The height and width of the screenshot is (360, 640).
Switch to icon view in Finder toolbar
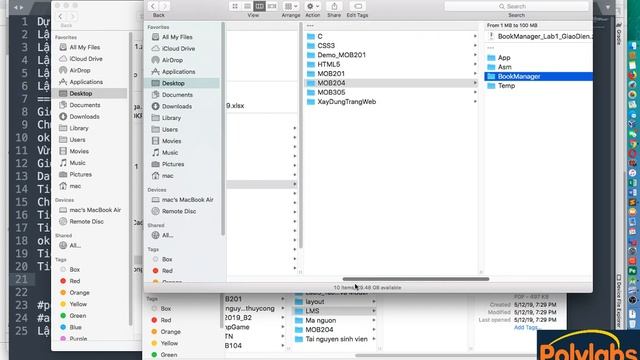235,6
